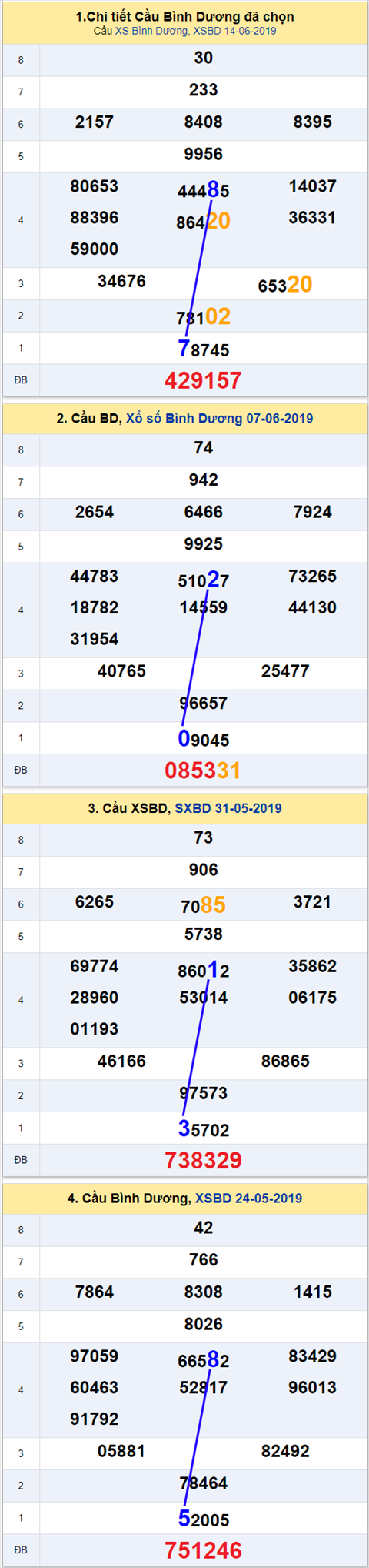369x1568 pixels.
Task: Click the seventh prize number 942
Action: (x=204, y=480)
